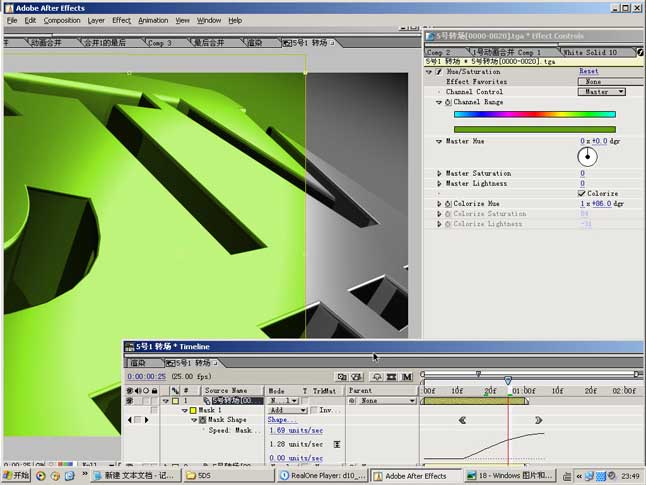
Task: Open the File menu
Action: 12,20
